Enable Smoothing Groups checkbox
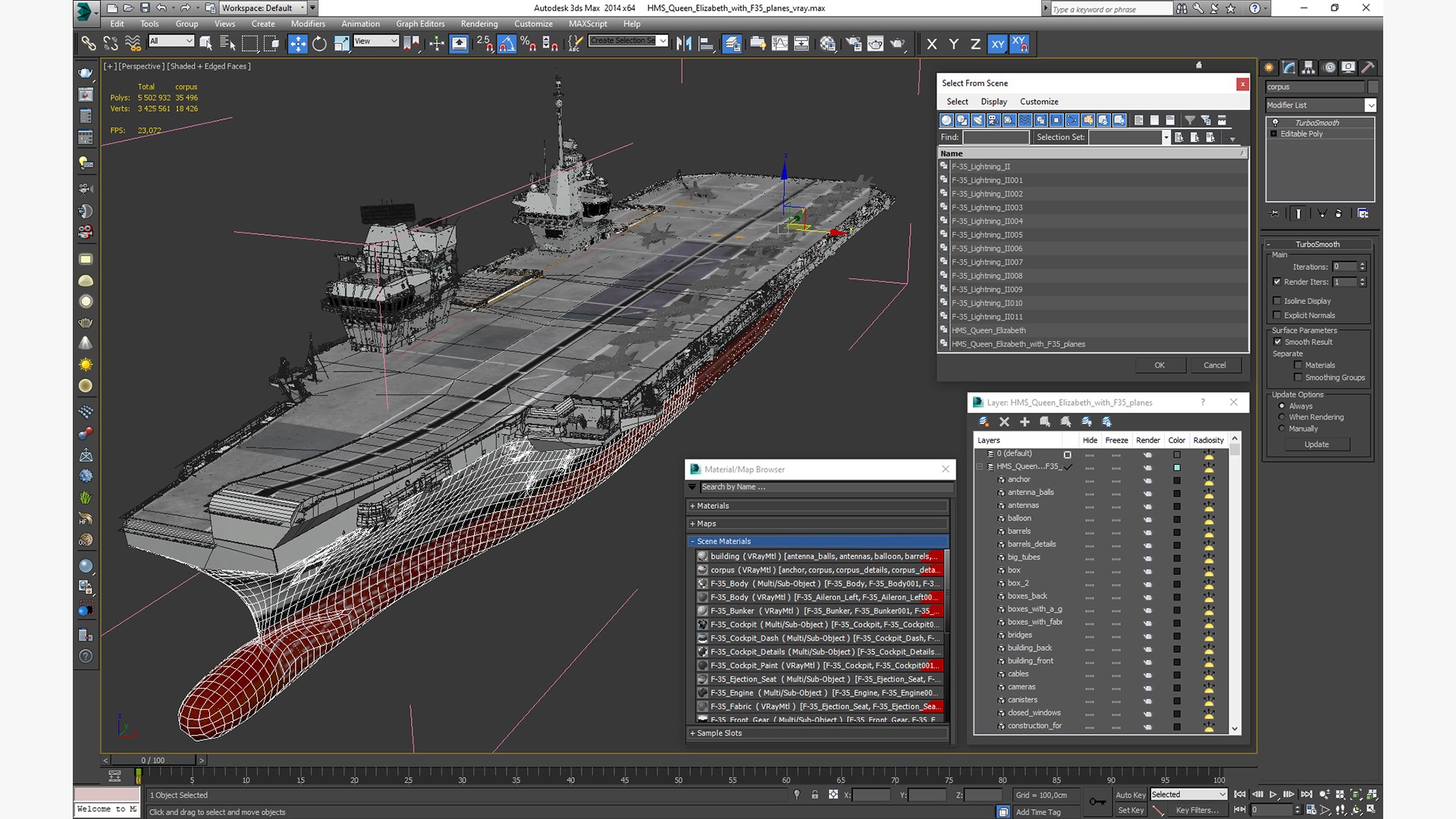Screen dimensions: 1456x819 pyautogui.click(x=1298, y=378)
